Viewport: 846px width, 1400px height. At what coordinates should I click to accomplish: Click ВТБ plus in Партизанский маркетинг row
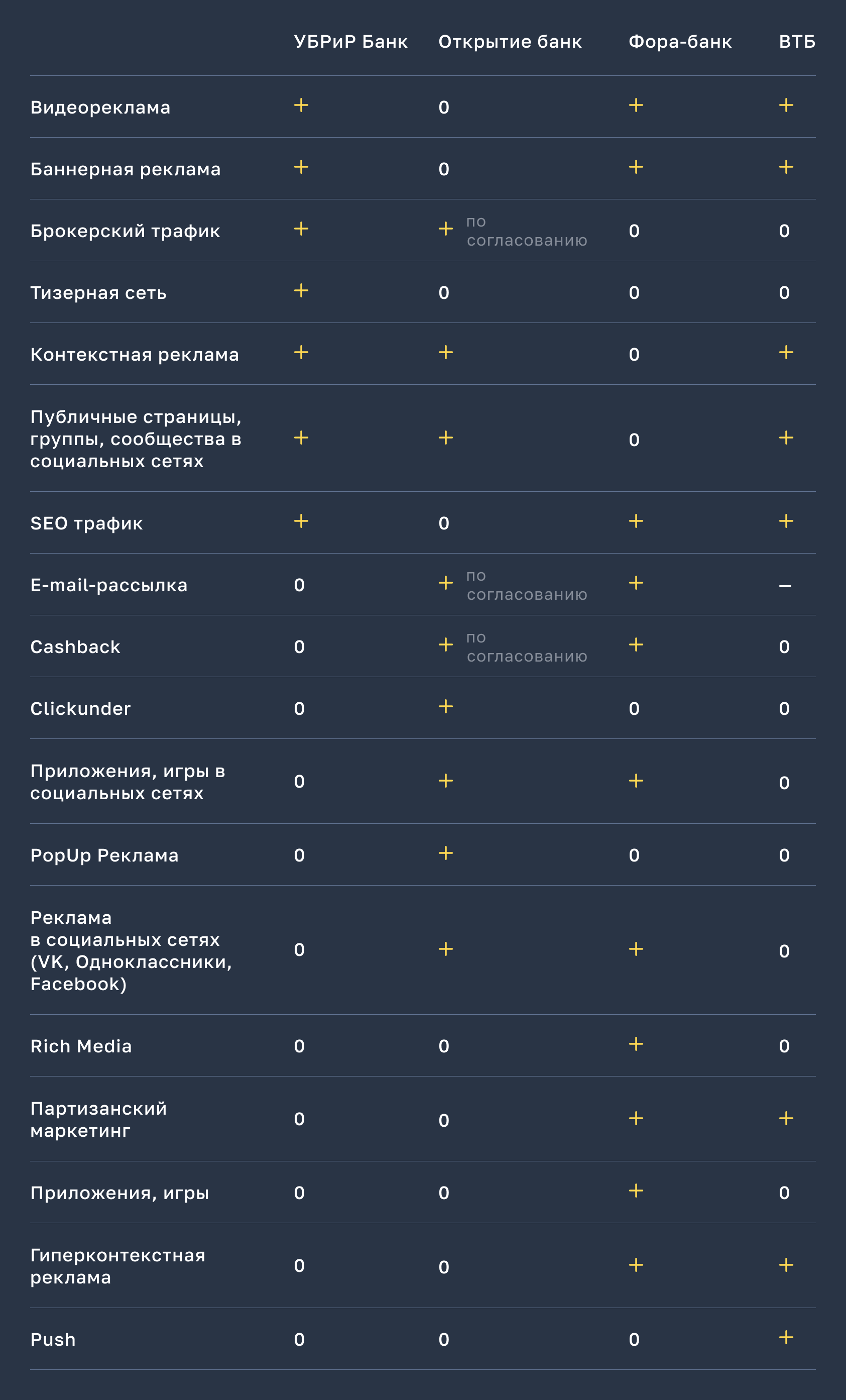tap(786, 1118)
